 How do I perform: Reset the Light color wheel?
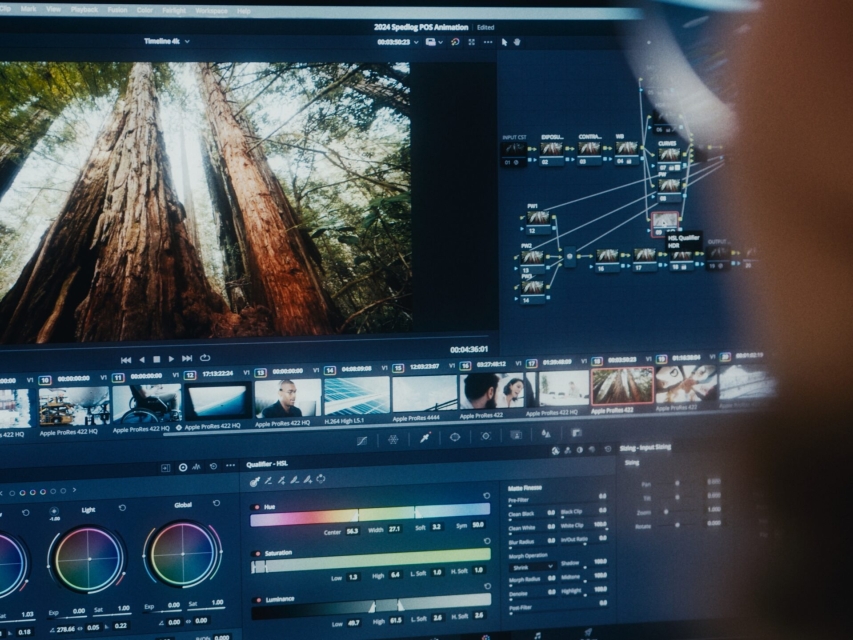click(x=122, y=508)
